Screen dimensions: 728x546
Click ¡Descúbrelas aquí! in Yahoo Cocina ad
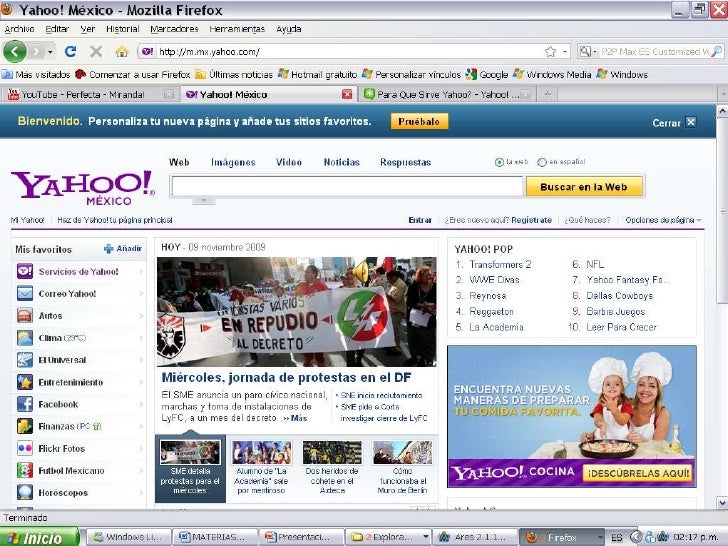point(638,474)
